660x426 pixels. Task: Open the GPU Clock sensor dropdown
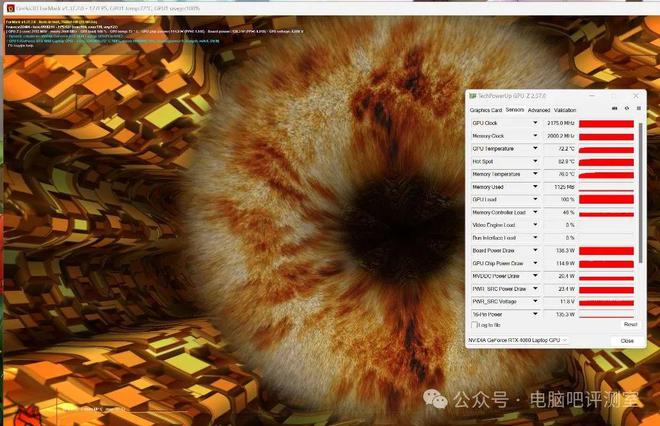tap(535, 123)
